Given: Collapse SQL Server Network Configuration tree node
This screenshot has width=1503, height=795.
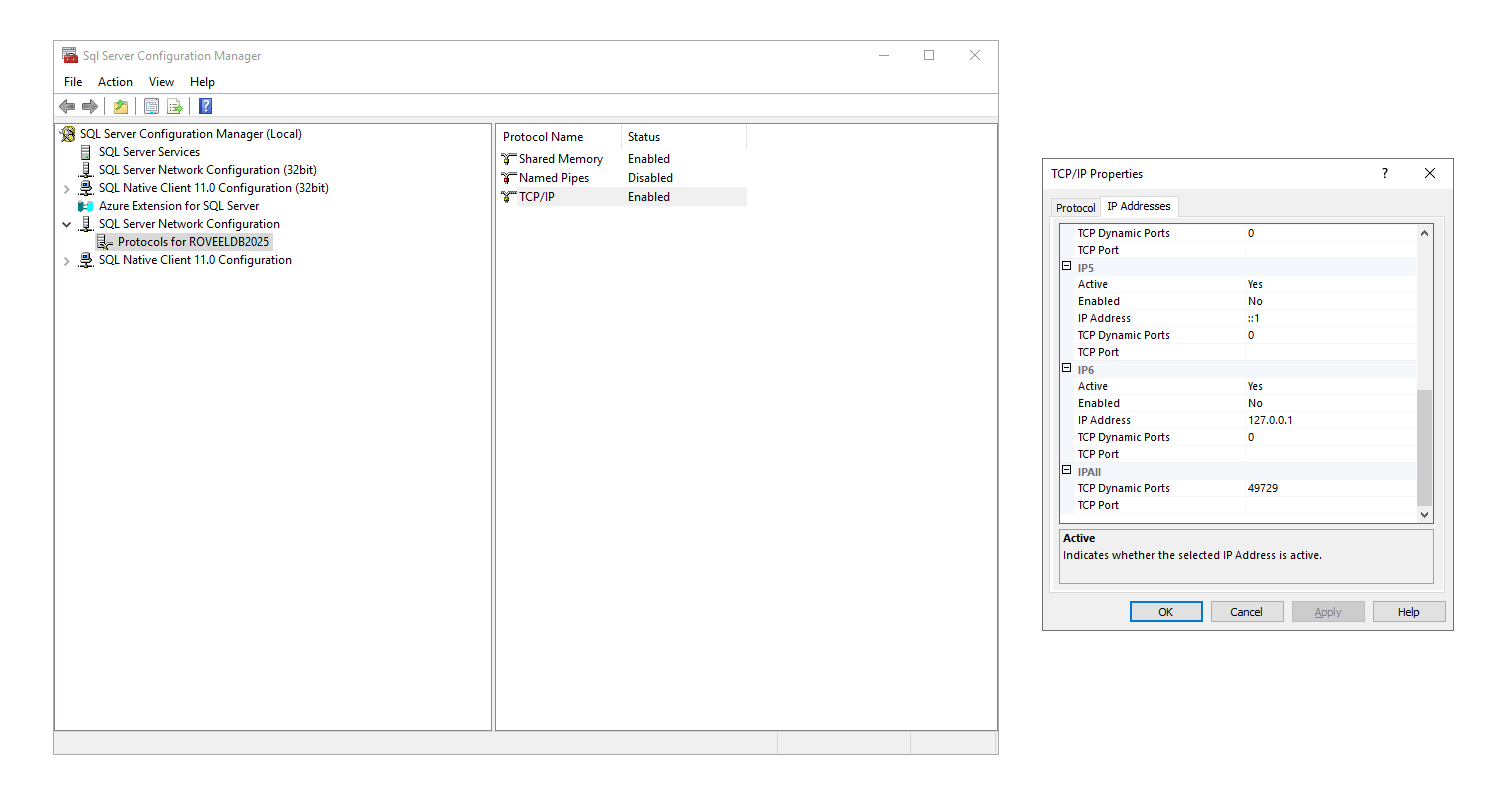Looking at the screenshot, I should (67, 224).
